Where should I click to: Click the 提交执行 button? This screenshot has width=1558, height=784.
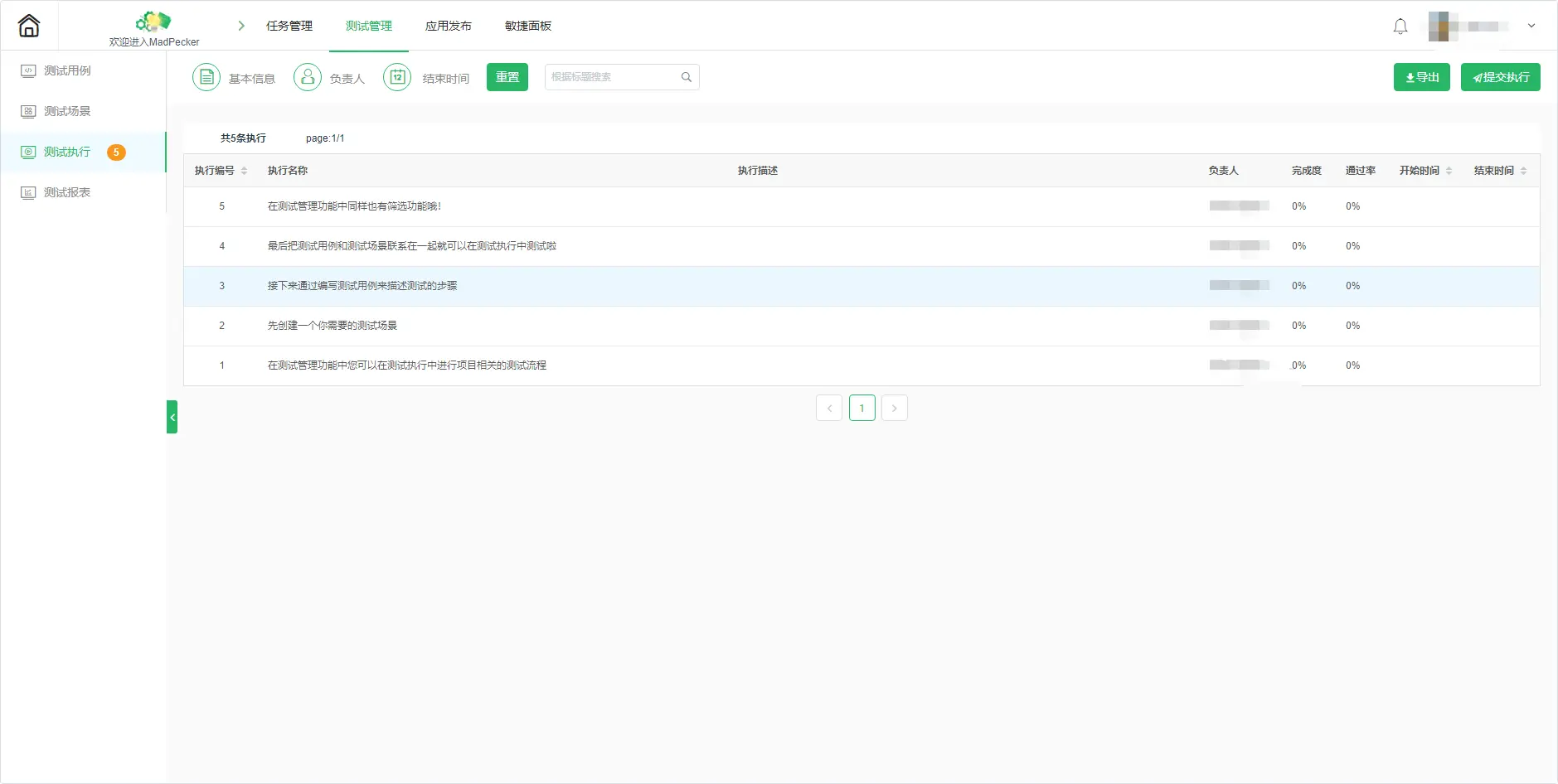click(x=1501, y=77)
